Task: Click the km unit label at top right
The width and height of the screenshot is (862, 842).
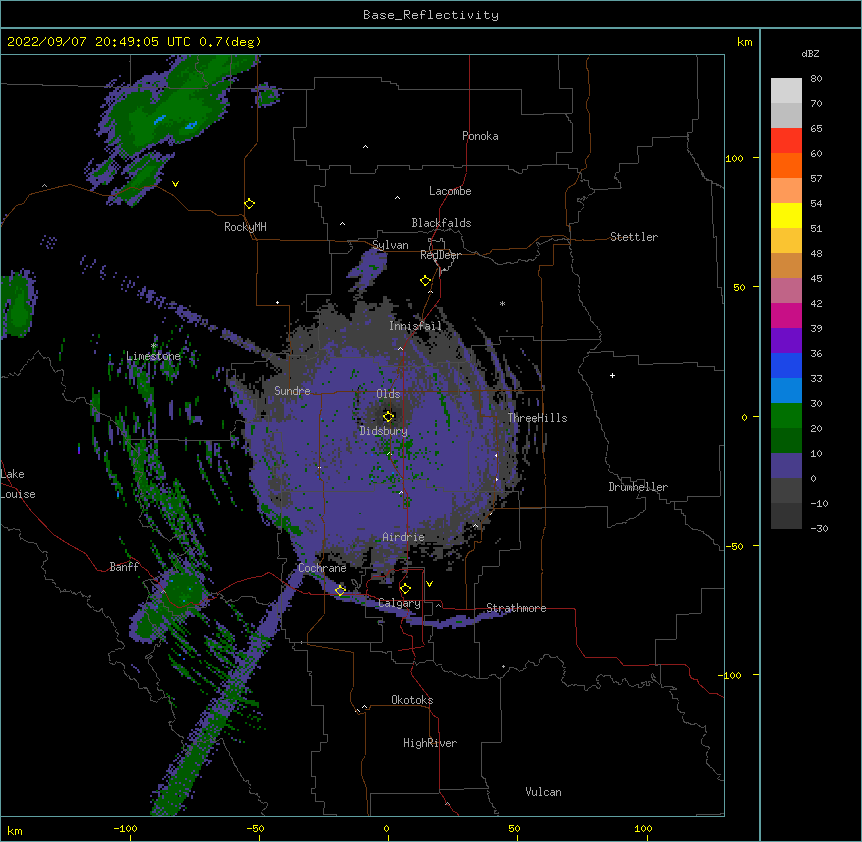Action: click(744, 42)
